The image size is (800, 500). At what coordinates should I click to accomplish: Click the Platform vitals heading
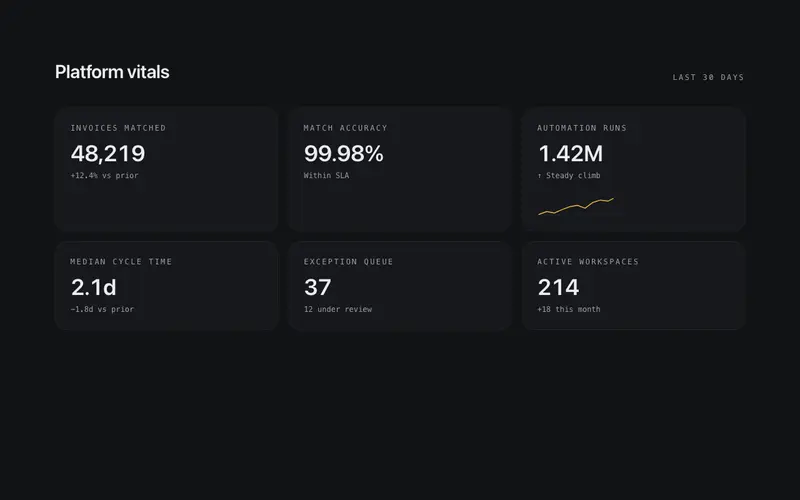[112, 72]
